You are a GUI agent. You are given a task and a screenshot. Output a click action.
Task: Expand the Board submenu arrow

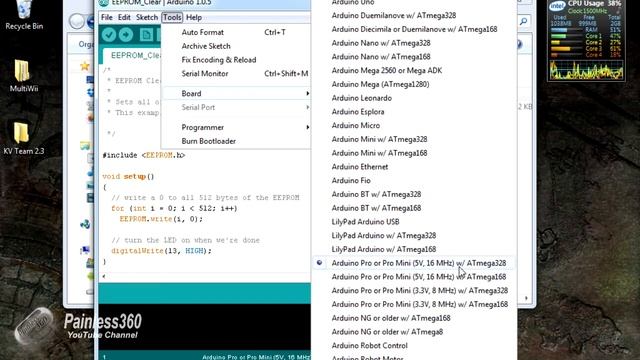307,93
